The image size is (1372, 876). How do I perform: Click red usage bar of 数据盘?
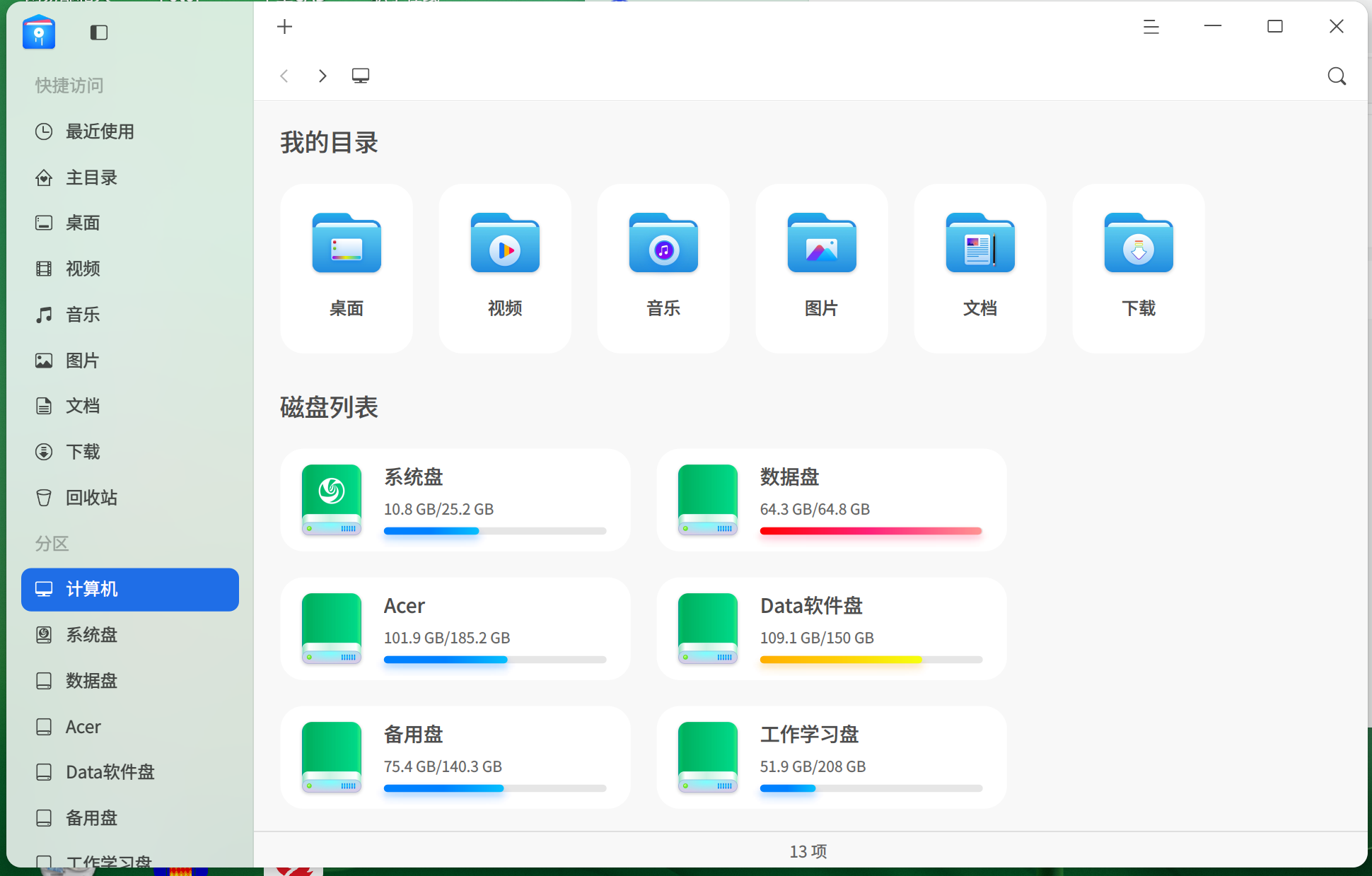(871, 531)
